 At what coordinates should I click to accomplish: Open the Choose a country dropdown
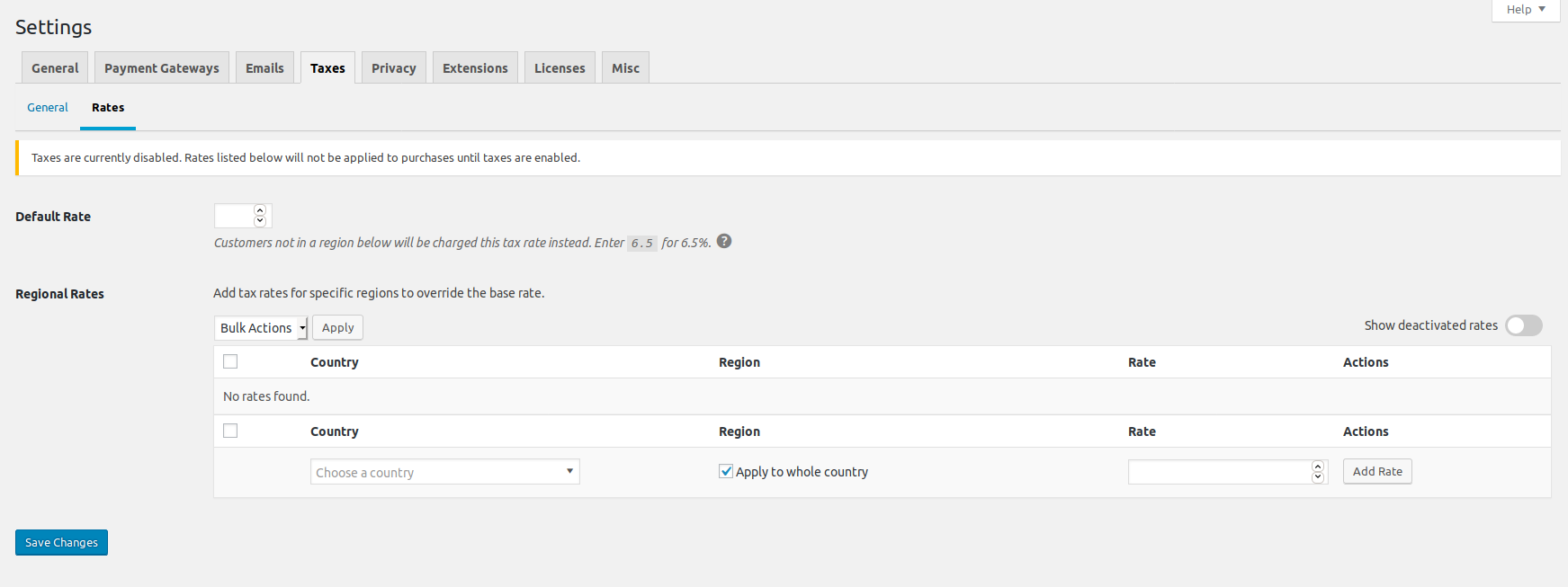click(x=445, y=472)
